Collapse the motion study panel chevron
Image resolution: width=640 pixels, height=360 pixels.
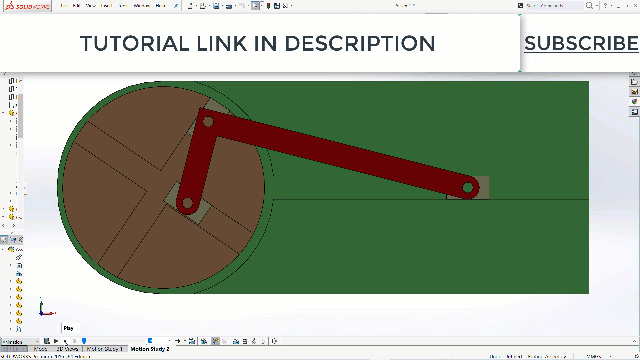[x=634, y=341]
